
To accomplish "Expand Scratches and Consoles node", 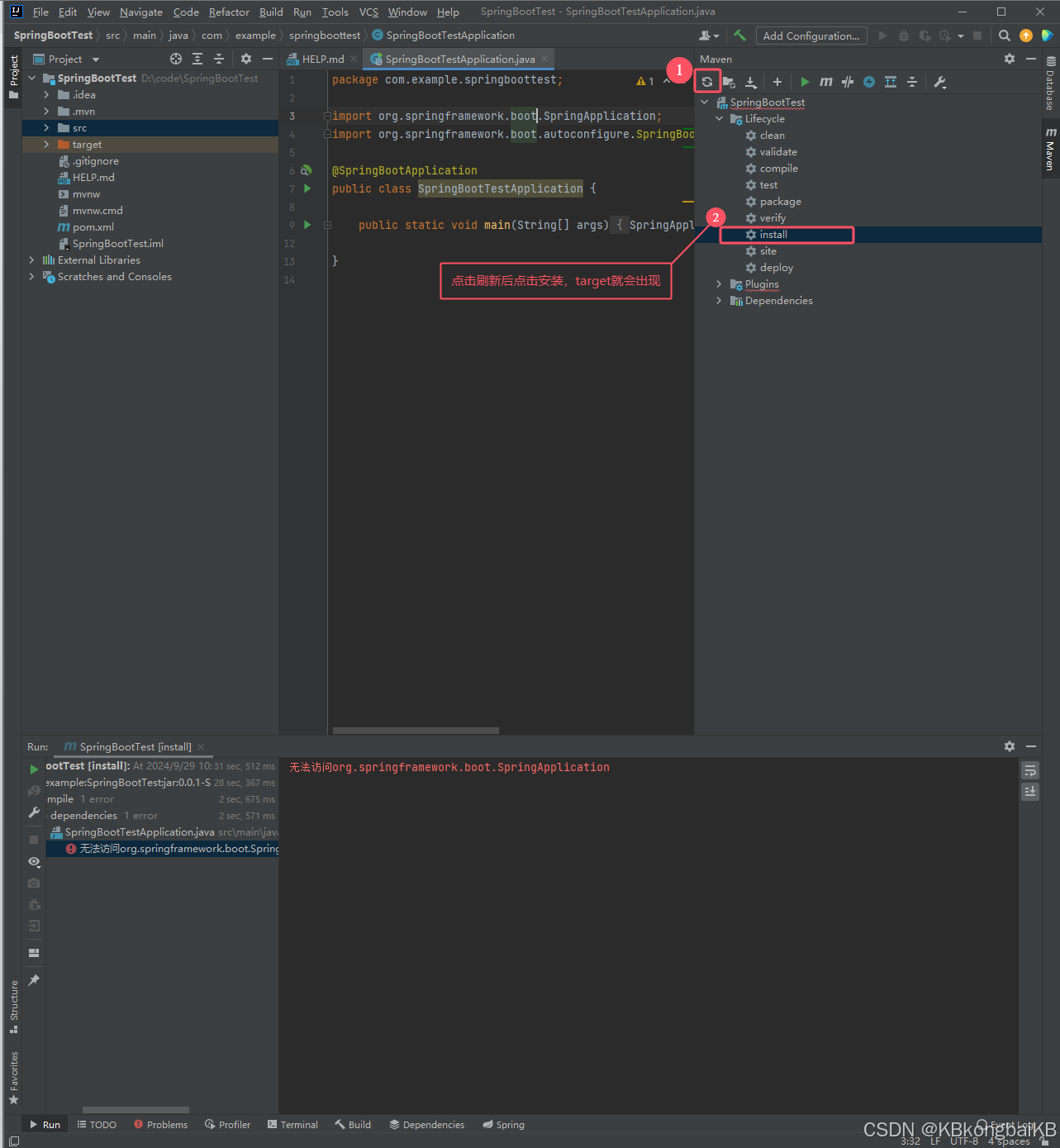I will pos(32,277).
